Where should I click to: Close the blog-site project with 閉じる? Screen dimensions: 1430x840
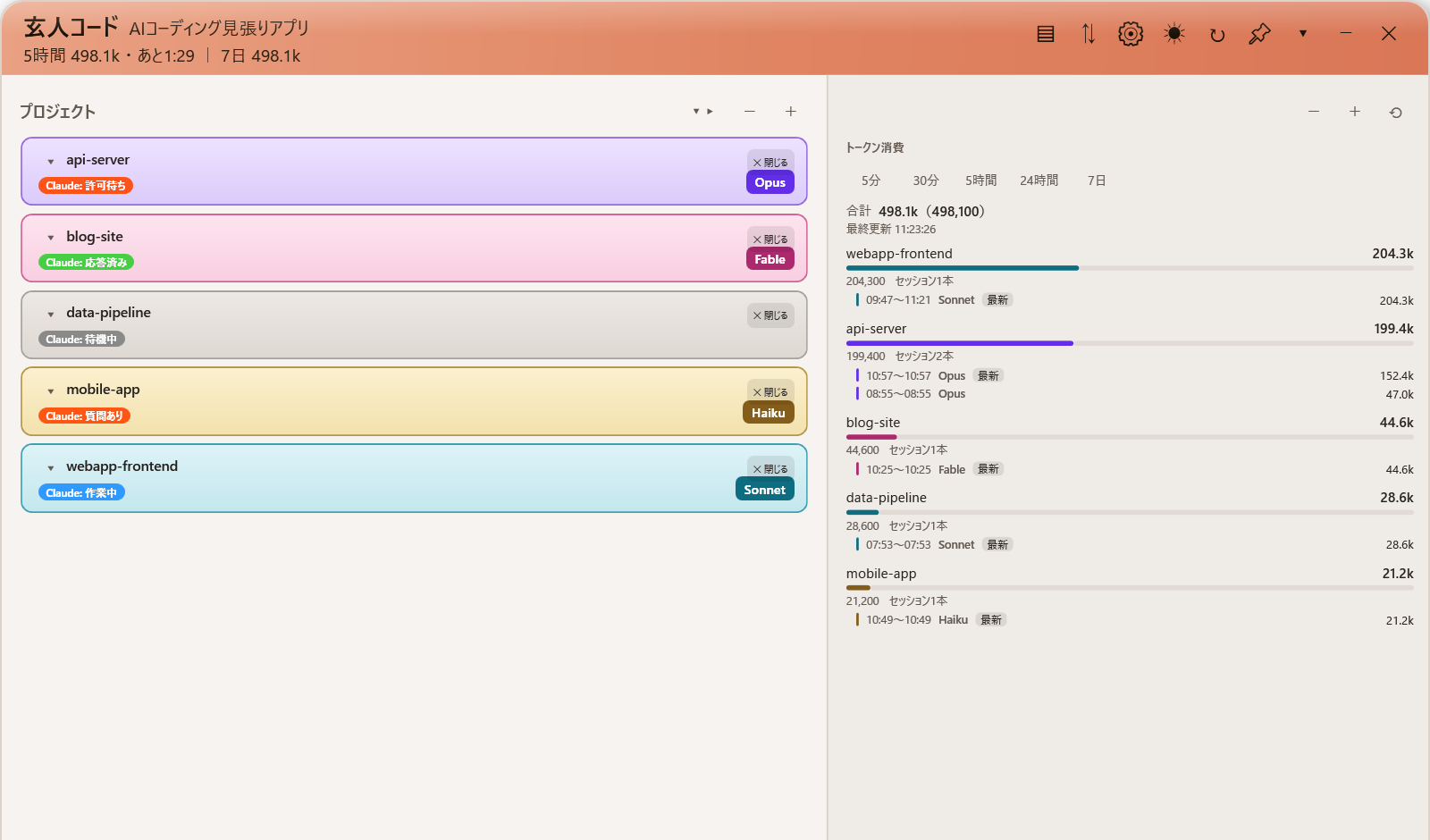pos(770,239)
